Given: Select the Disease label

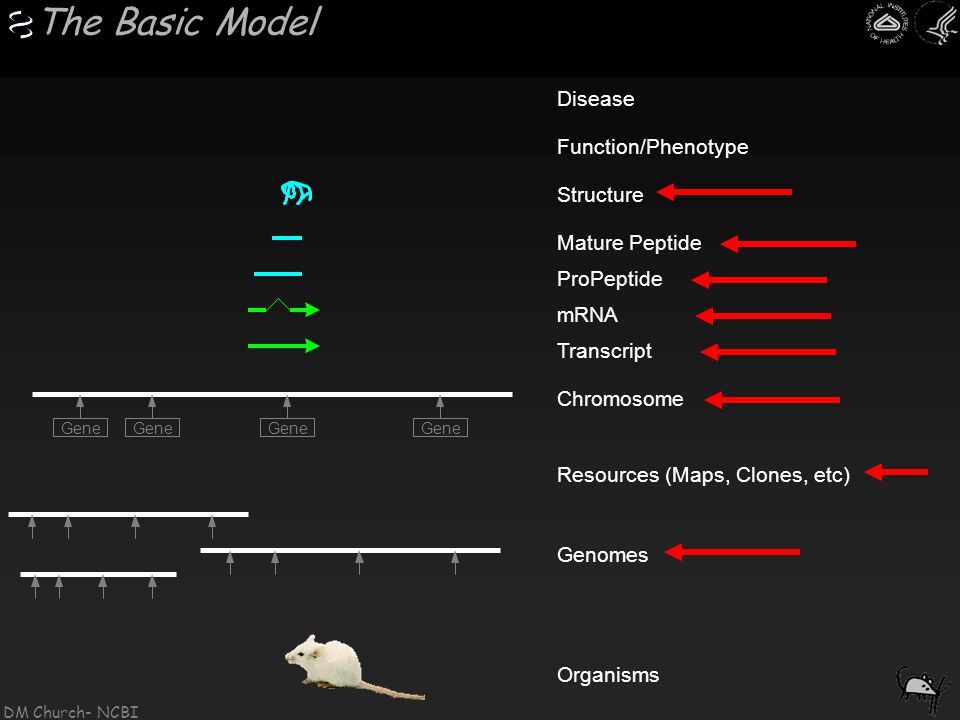Looking at the screenshot, I should pos(595,99).
